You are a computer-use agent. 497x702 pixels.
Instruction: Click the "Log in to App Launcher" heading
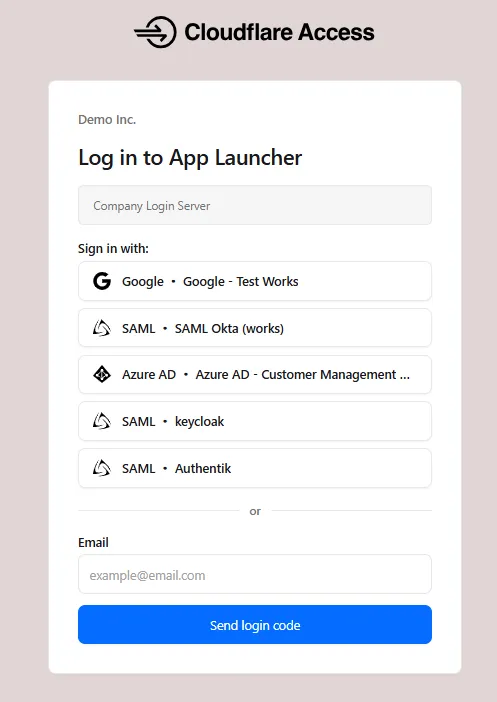(x=190, y=158)
